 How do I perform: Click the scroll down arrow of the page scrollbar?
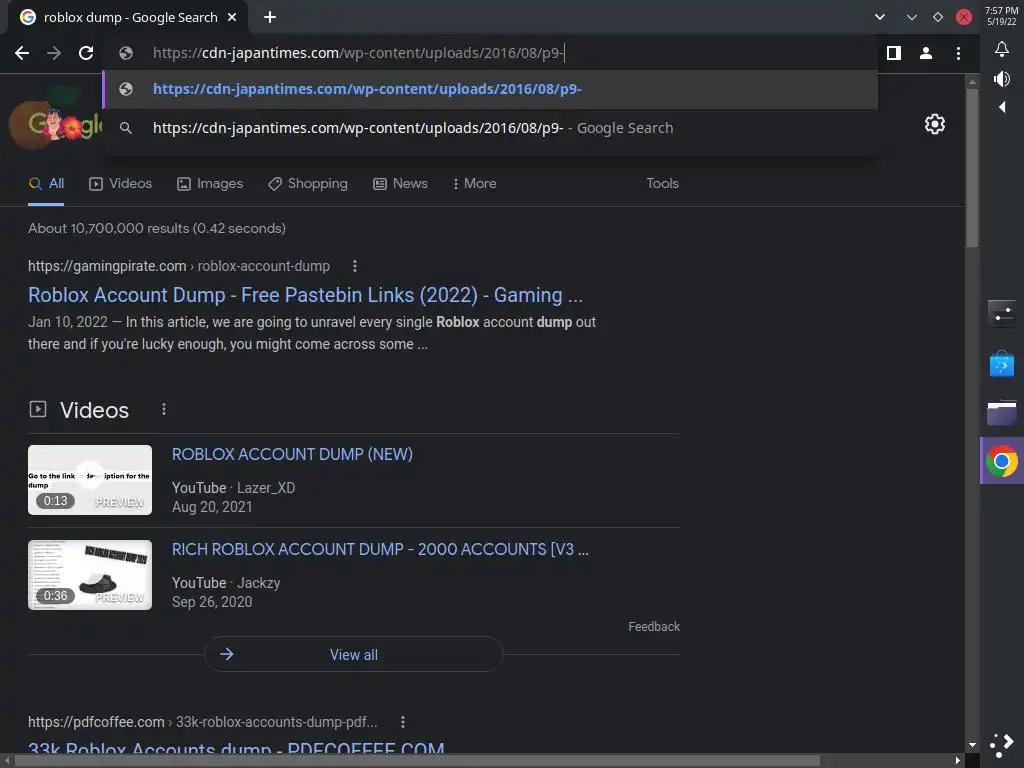tap(972, 744)
